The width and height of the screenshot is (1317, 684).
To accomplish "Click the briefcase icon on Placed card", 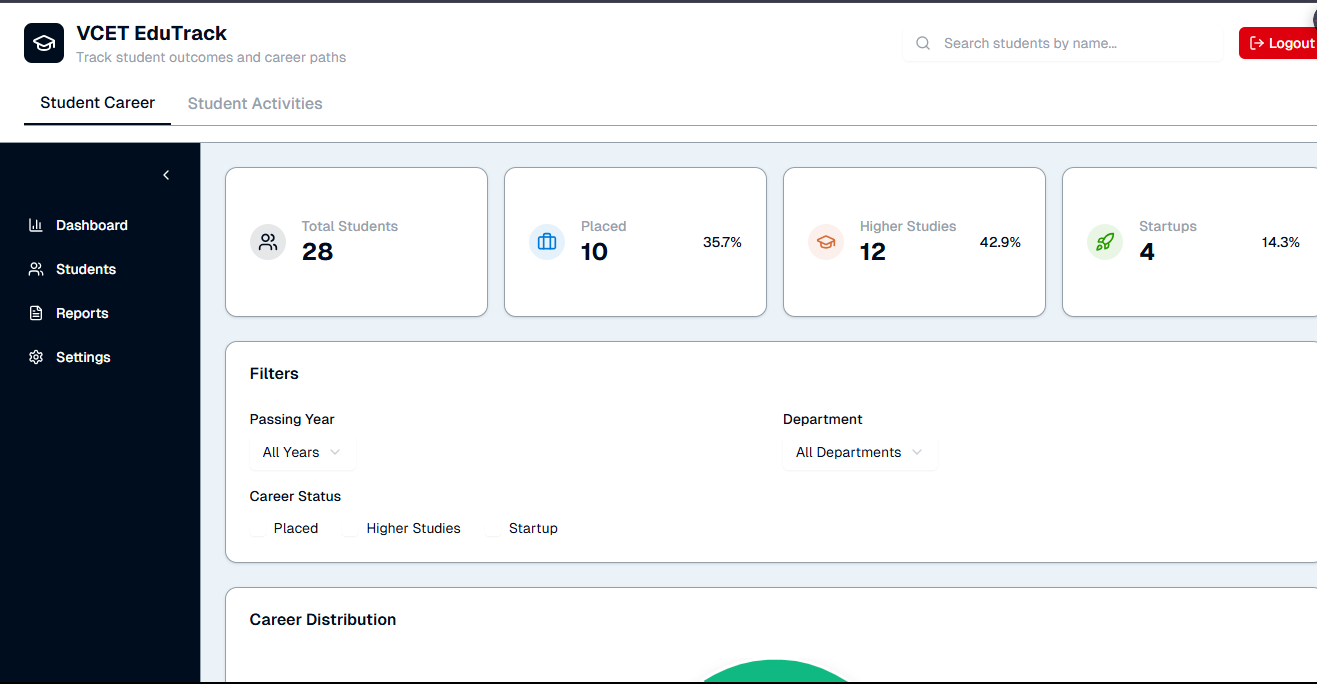I will pos(547,242).
